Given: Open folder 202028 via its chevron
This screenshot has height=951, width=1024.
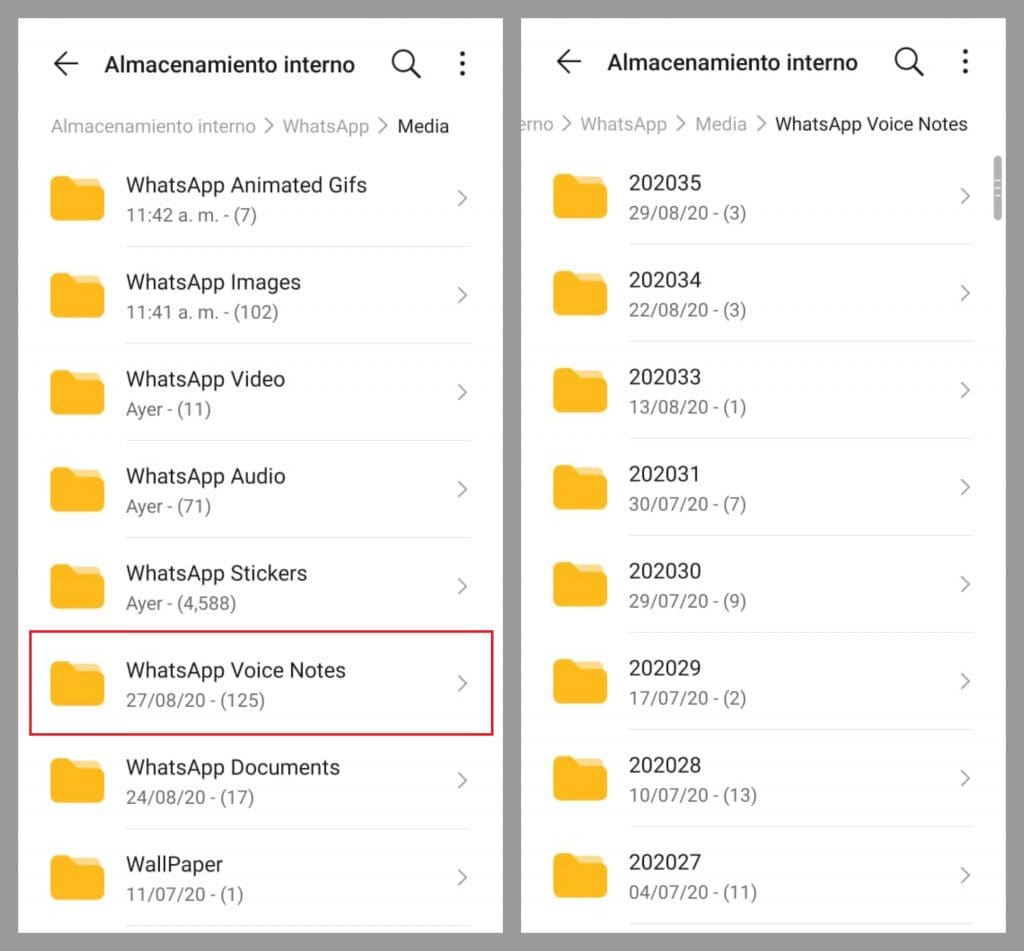Looking at the screenshot, I should click(x=965, y=778).
